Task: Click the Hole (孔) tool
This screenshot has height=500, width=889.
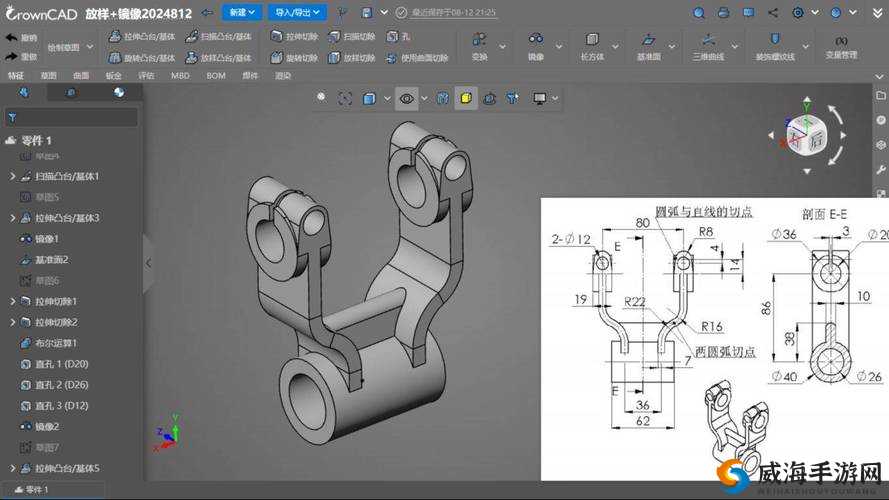Action: coord(398,36)
